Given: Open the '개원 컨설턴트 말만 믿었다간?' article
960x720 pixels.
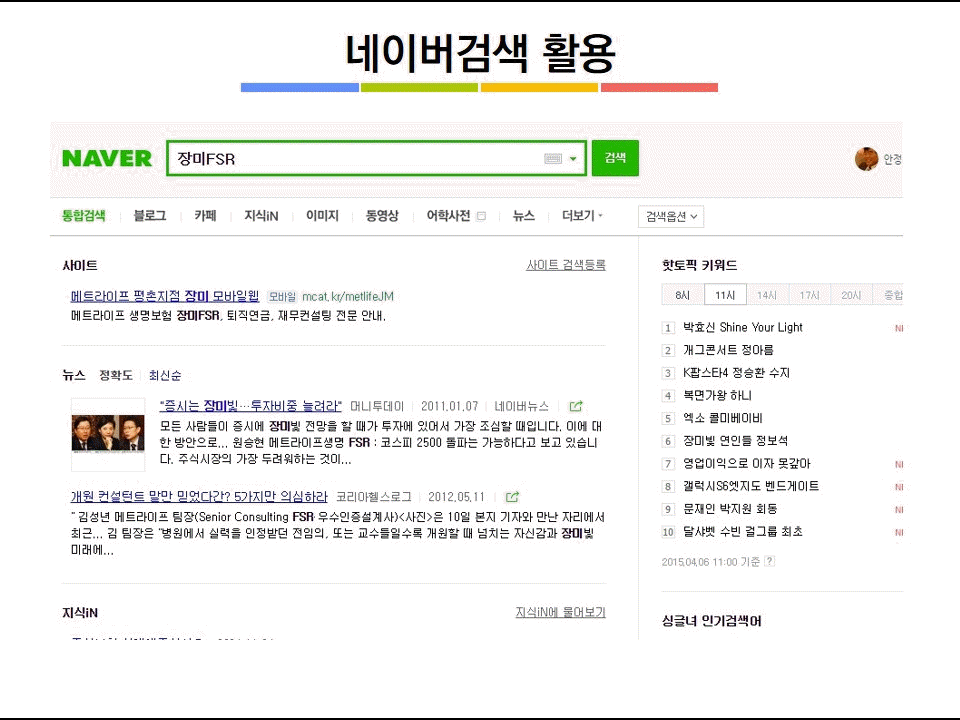Looking at the screenshot, I should [x=199, y=497].
